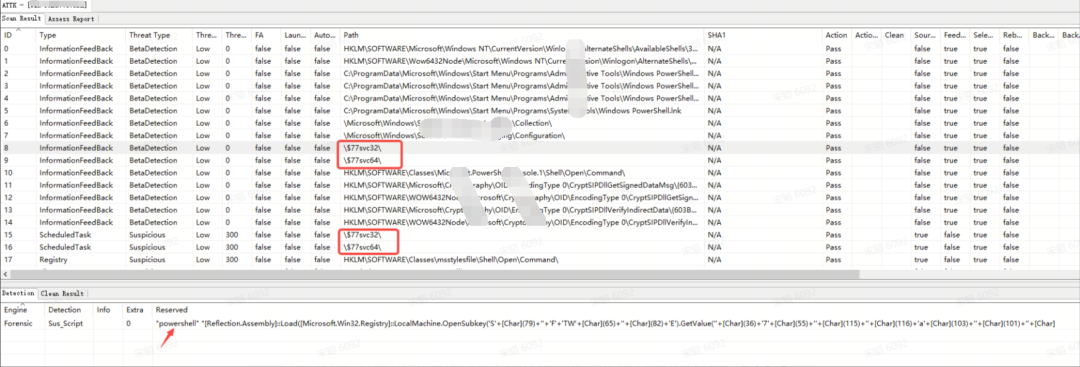Click the Extra column header
This screenshot has height=367, width=1080.
[134, 310]
